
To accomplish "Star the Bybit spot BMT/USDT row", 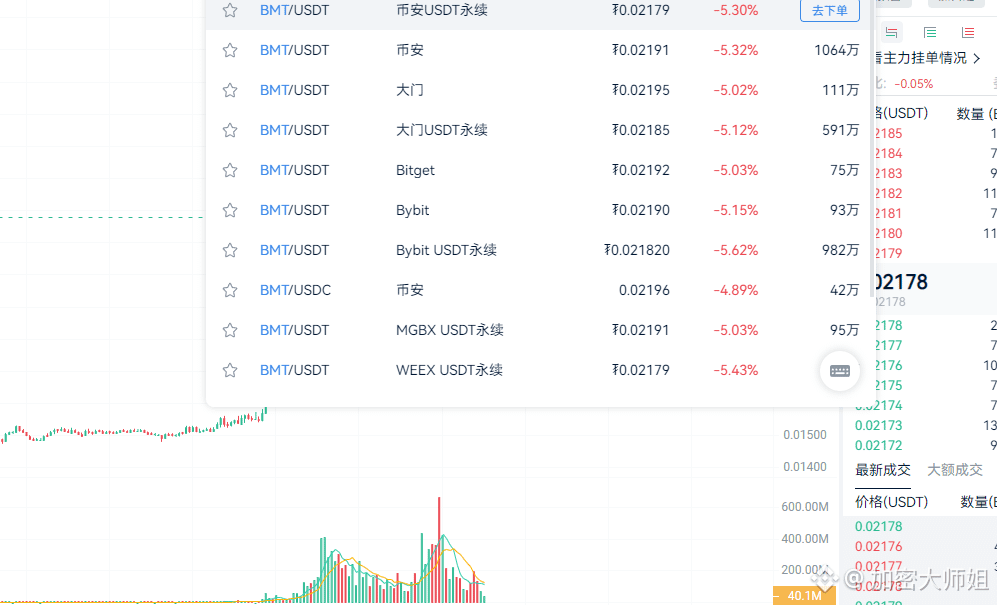I will [x=230, y=211].
